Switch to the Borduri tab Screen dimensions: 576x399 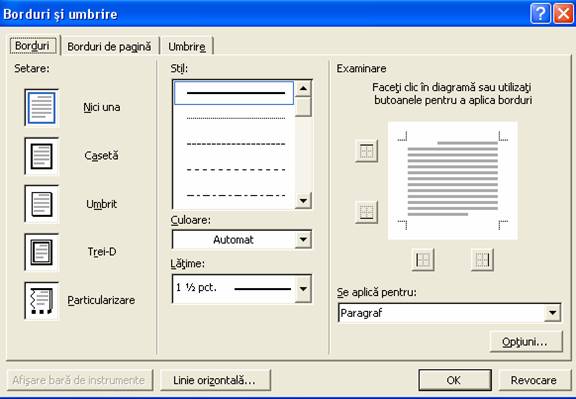33,46
